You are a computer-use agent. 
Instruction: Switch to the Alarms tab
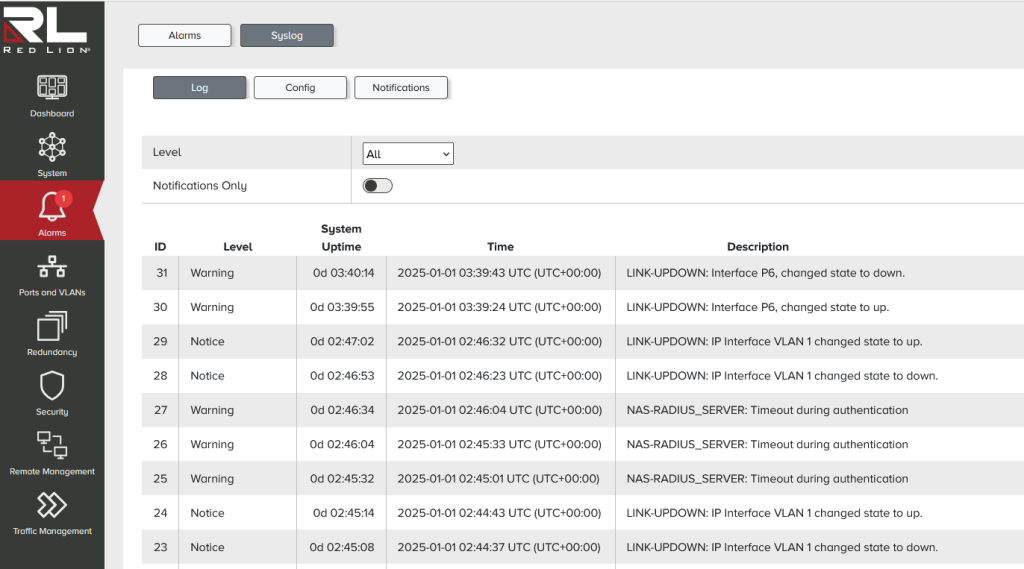click(185, 36)
